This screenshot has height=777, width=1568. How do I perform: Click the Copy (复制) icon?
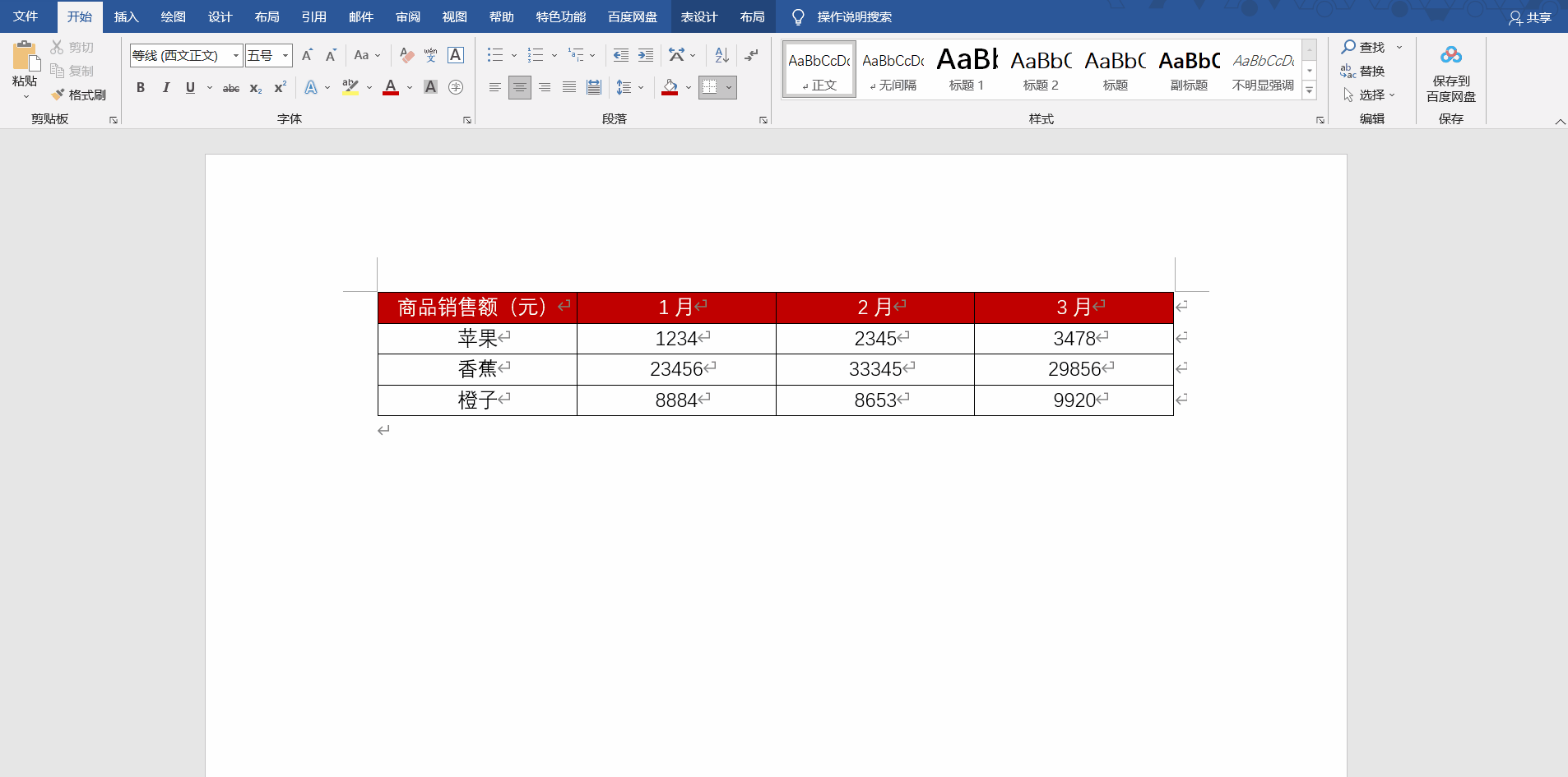pyautogui.click(x=57, y=71)
